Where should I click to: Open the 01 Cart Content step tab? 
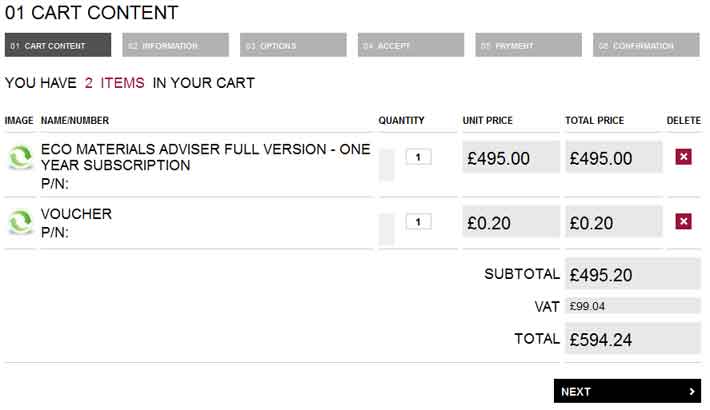58,45
